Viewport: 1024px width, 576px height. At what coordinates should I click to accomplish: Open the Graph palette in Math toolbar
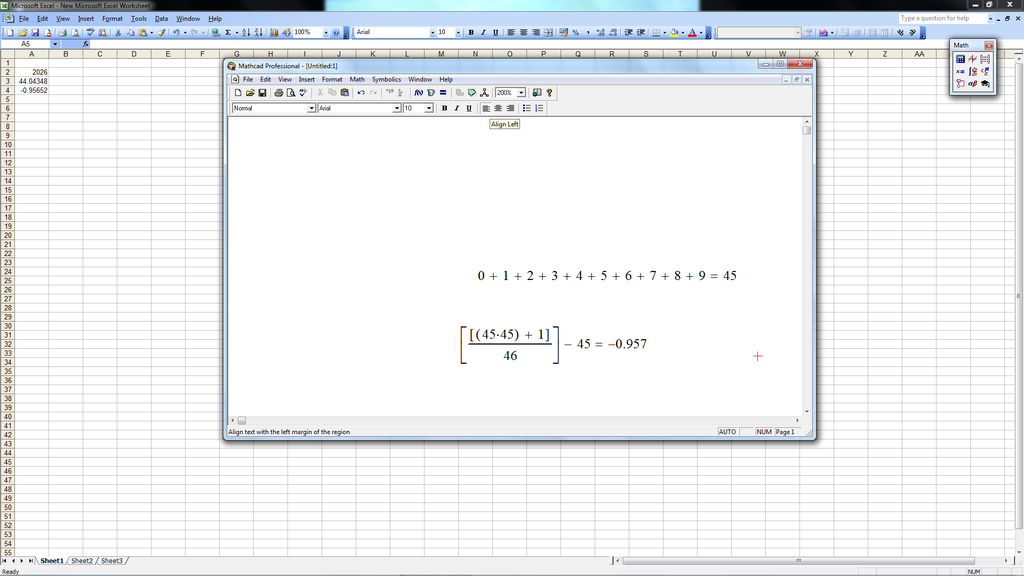tap(972, 59)
